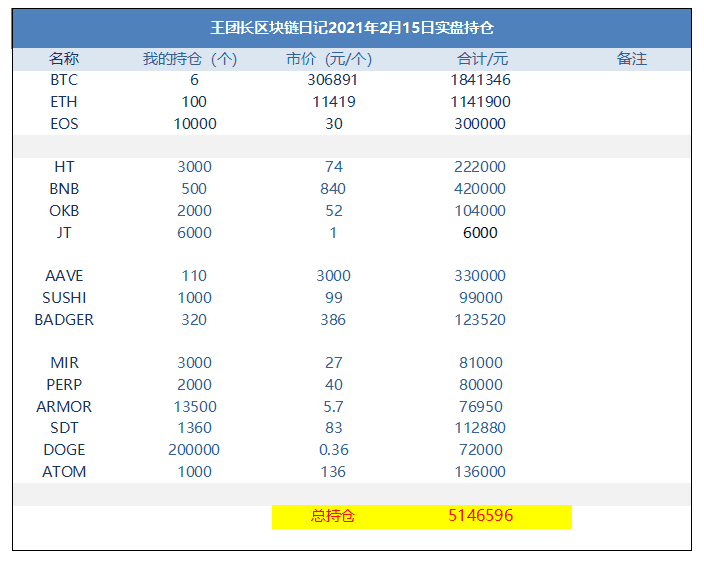Select AAVE holding cell 110

[194, 276]
